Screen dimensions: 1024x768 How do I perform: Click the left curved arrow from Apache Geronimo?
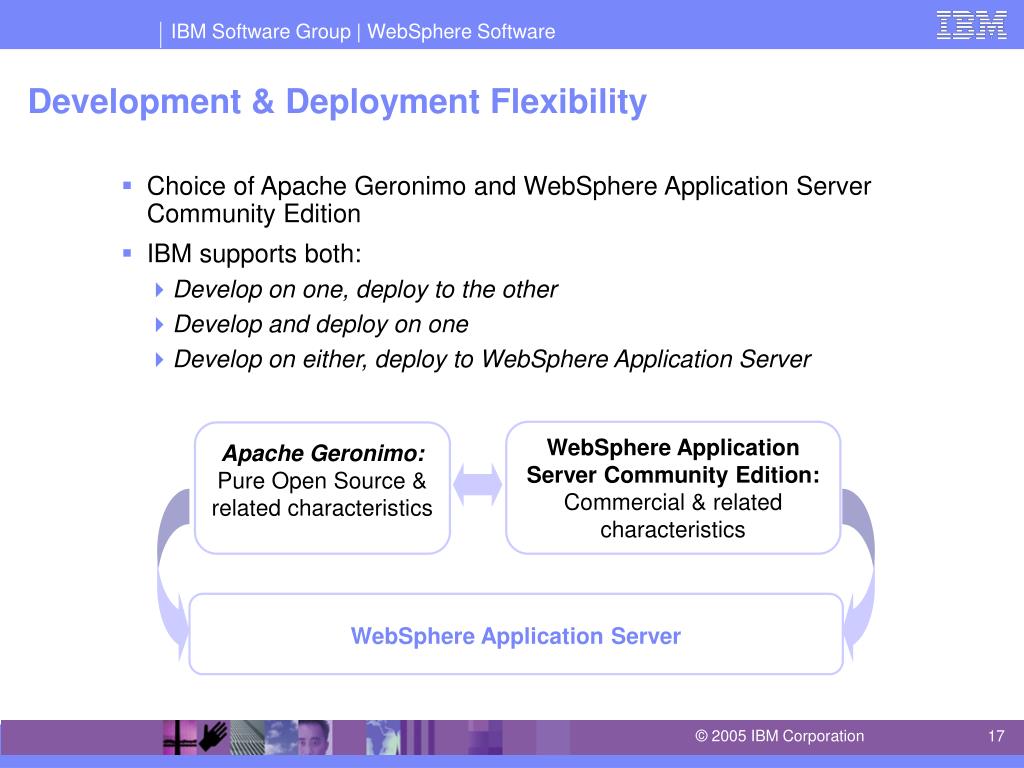[173, 575]
